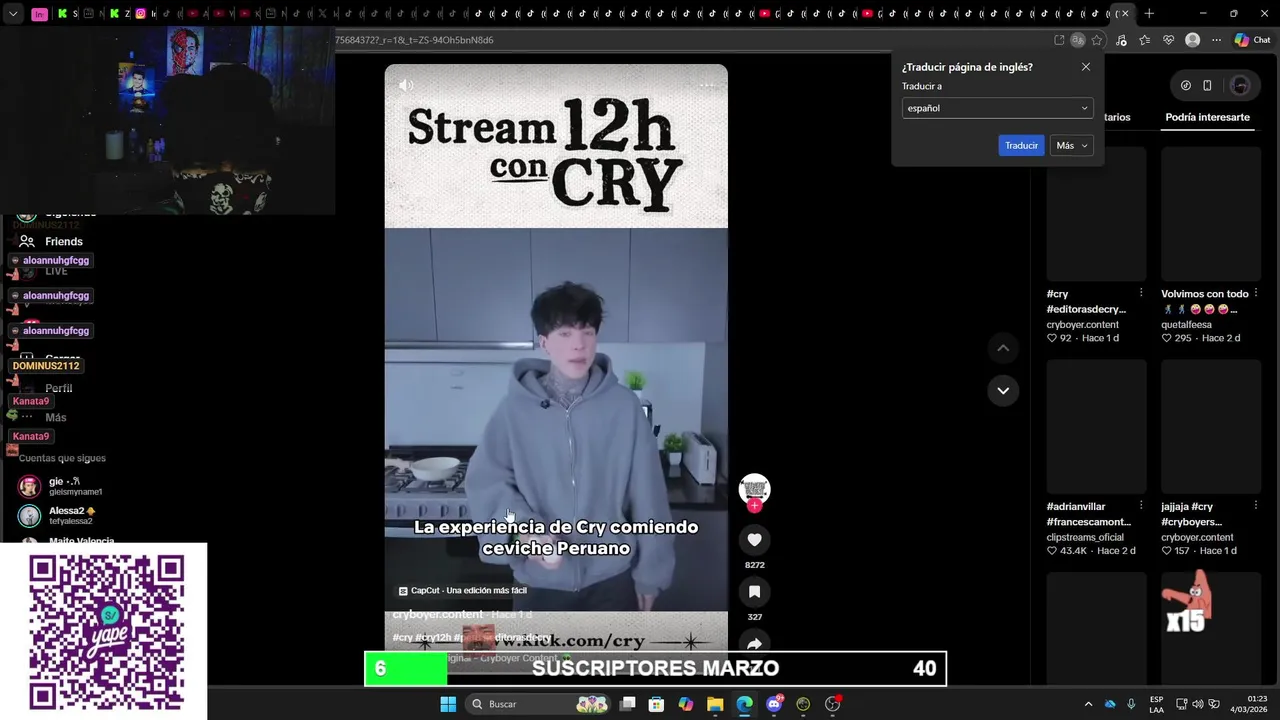Screen dimensions: 1280x720
Task: Open video options three-dot menu
Action: coord(707,85)
